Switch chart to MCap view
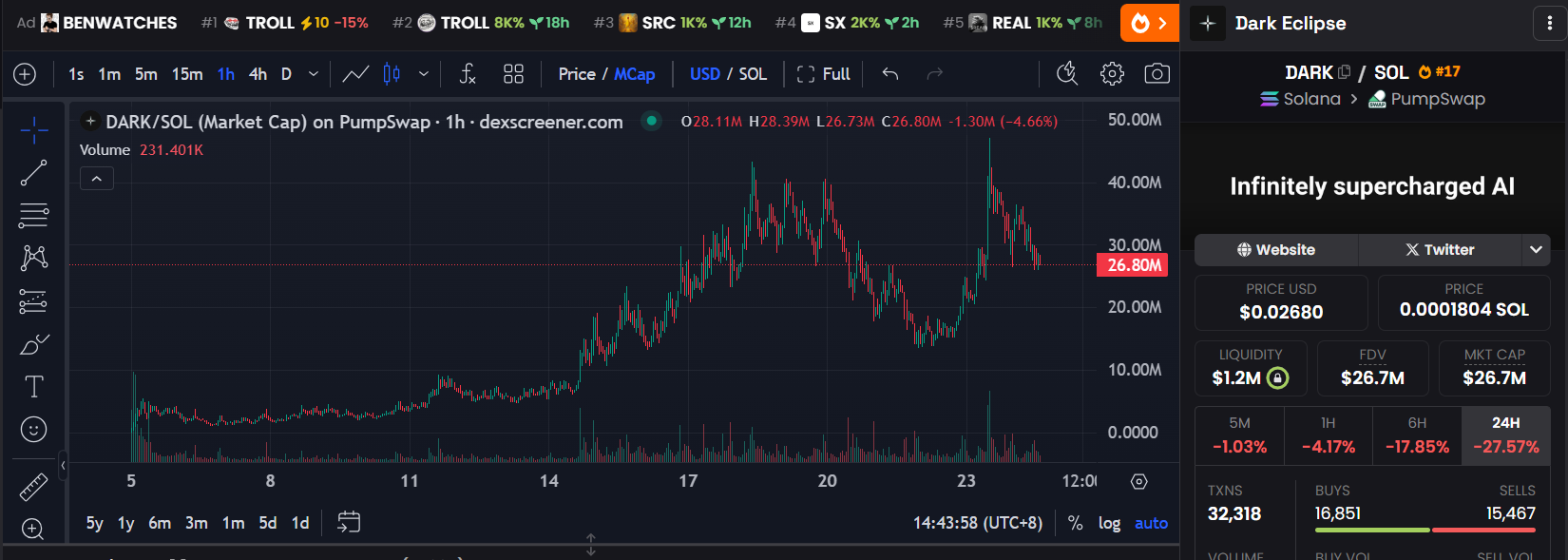This screenshot has height=560, width=1568. coord(634,74)
